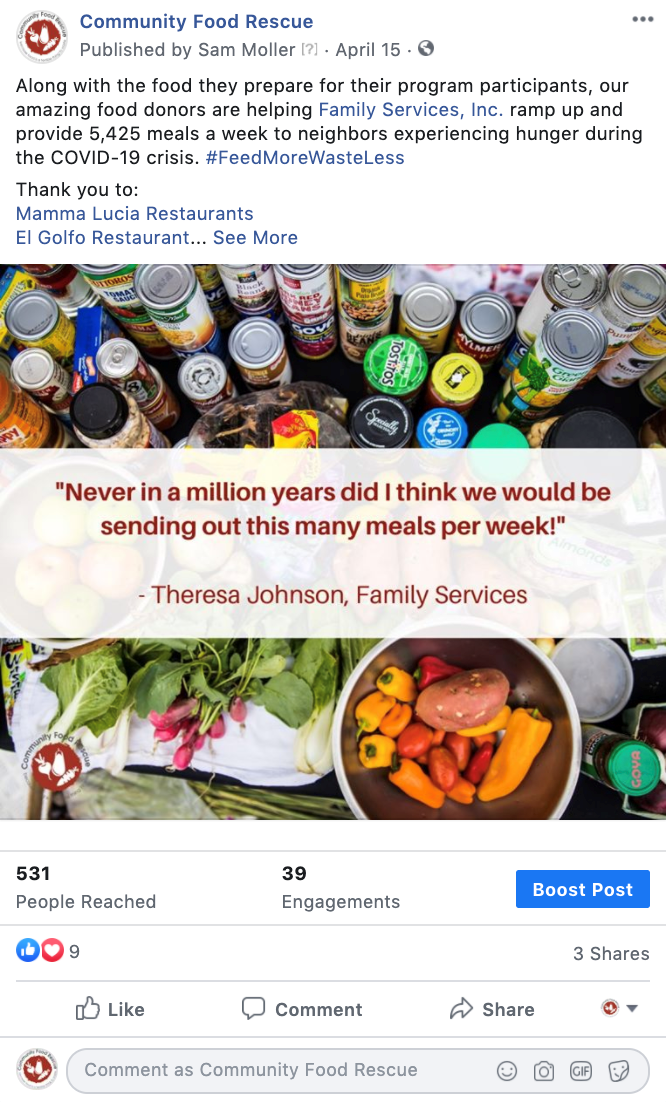Image resolution: width=666 pixels, height=1102 pixels.
Task: Click the globe public audience icon
Action: point(426,48)
